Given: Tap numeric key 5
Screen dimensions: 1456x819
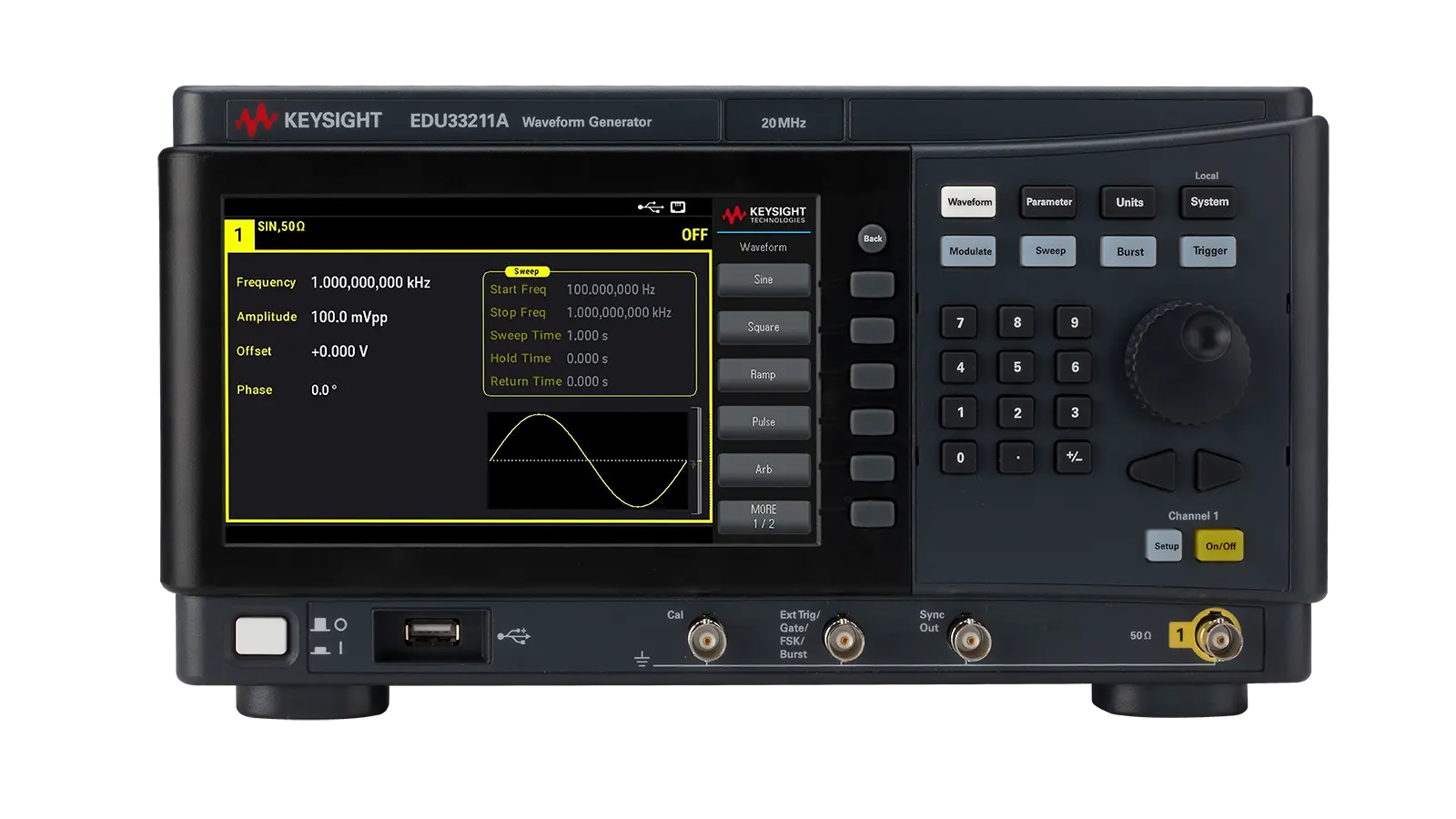Looking at the screenshot, I should 1017,367.
